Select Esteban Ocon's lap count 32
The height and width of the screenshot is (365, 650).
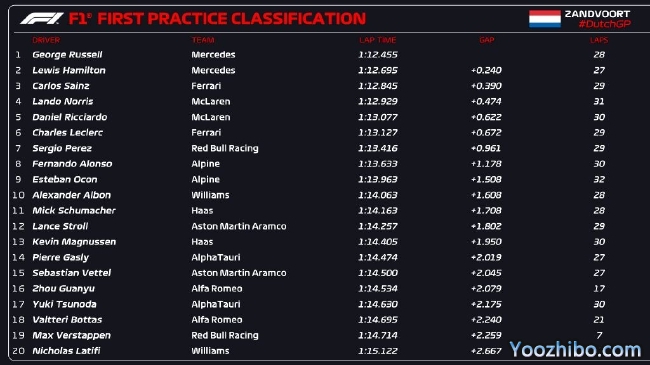[599, 180]
